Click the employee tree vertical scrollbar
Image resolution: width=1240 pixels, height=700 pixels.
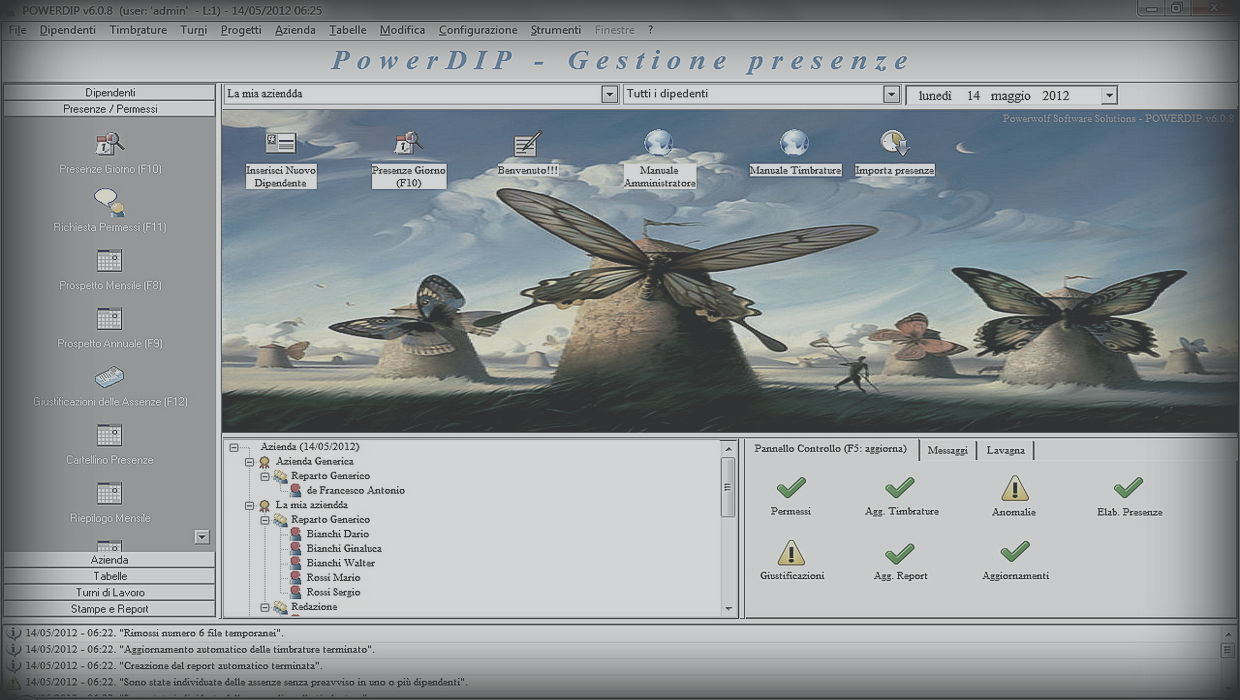[728, 528]
